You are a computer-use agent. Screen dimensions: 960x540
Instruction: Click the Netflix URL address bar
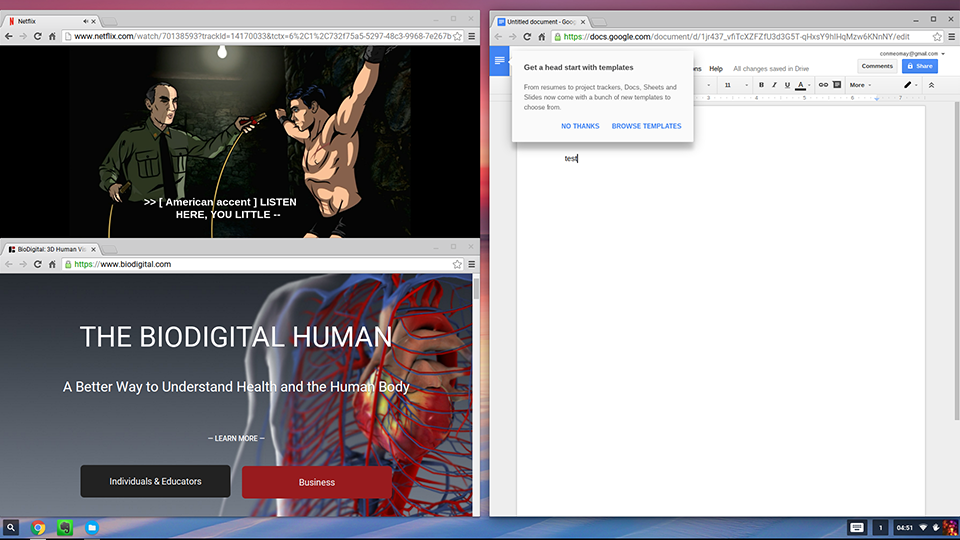[x=262, y=36]
